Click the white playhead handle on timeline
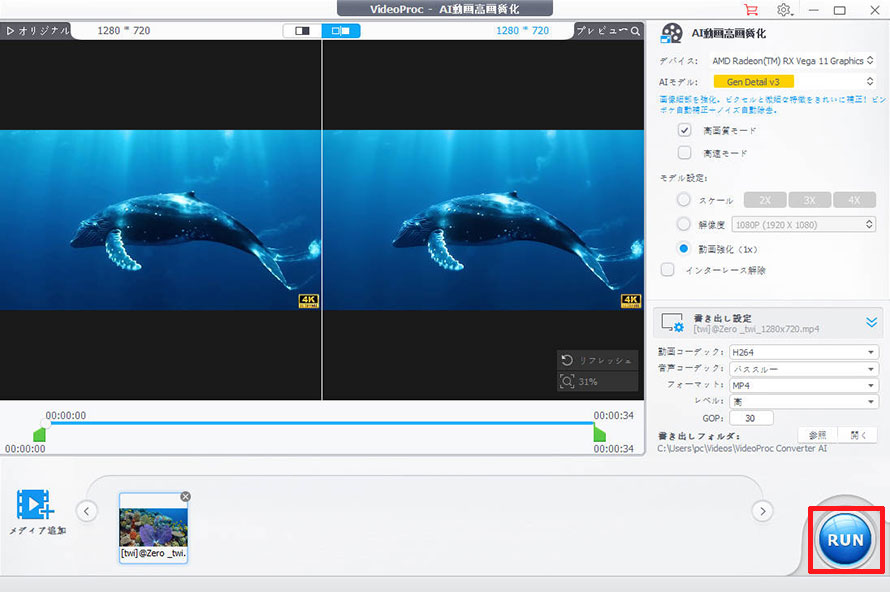890x592 pixels. [x=45, y=423]
